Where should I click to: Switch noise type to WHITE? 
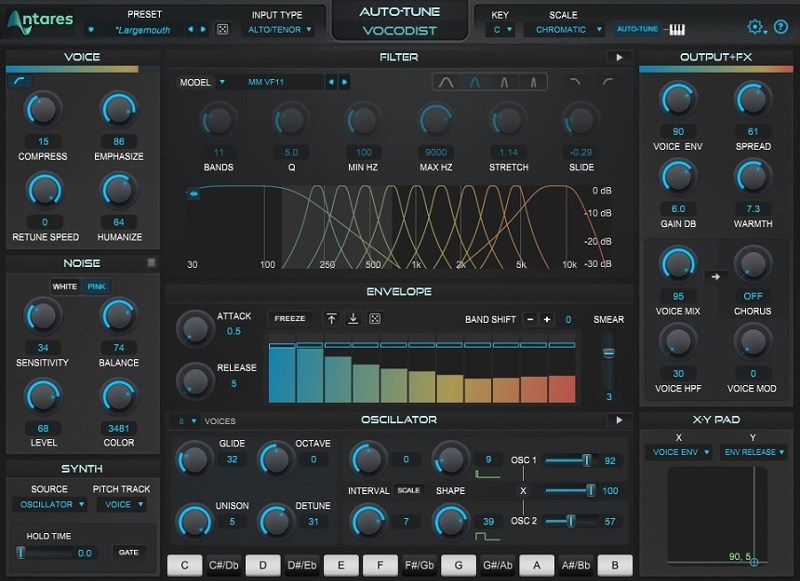(66, 285)
